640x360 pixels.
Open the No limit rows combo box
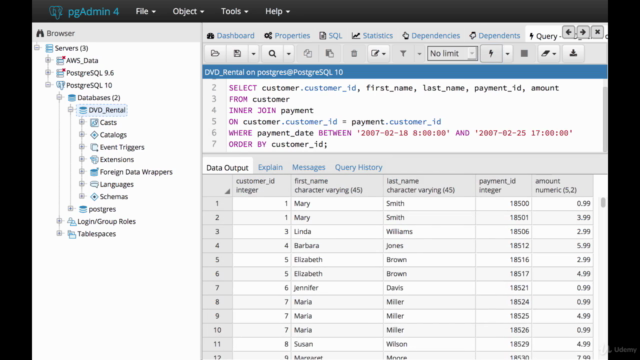click(x=452, y=53)
